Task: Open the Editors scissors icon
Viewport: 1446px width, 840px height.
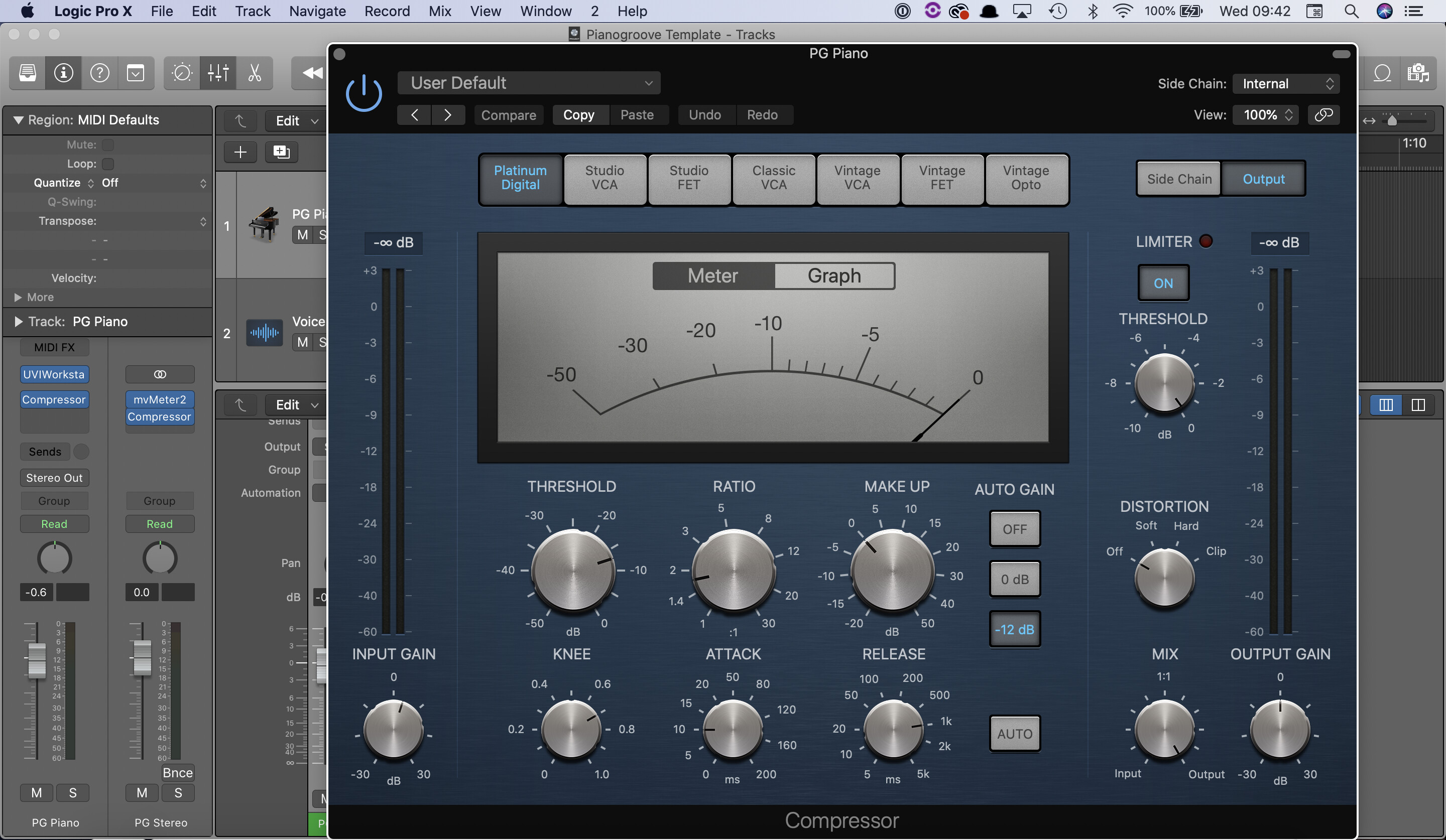Action: pos(254,73)
